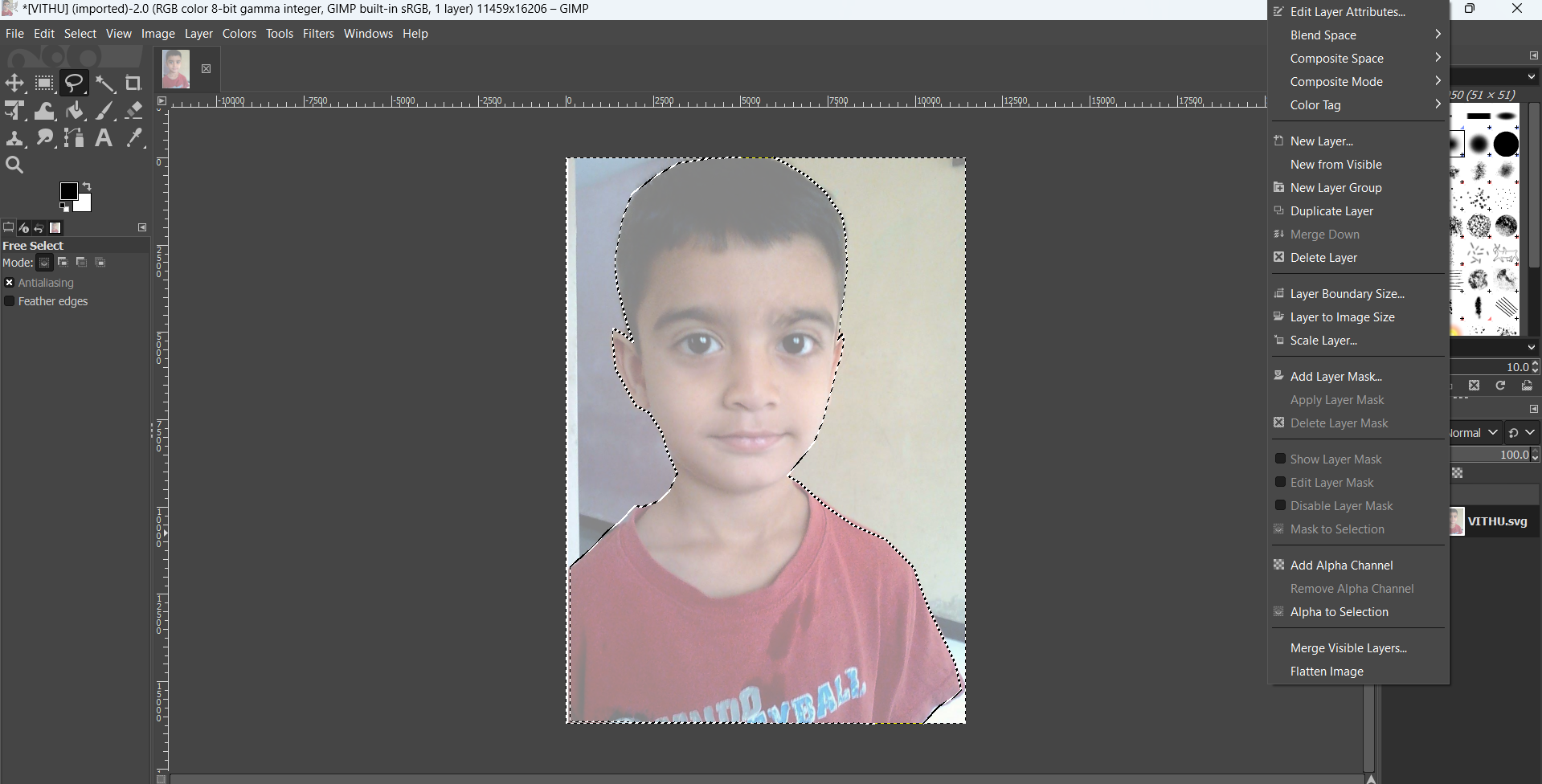Image resolution: width=1542 pixels, height=784 pixels.
Task: Set mode to intersect with current selection
Action: pyautogui.click(x=100, y=263)
